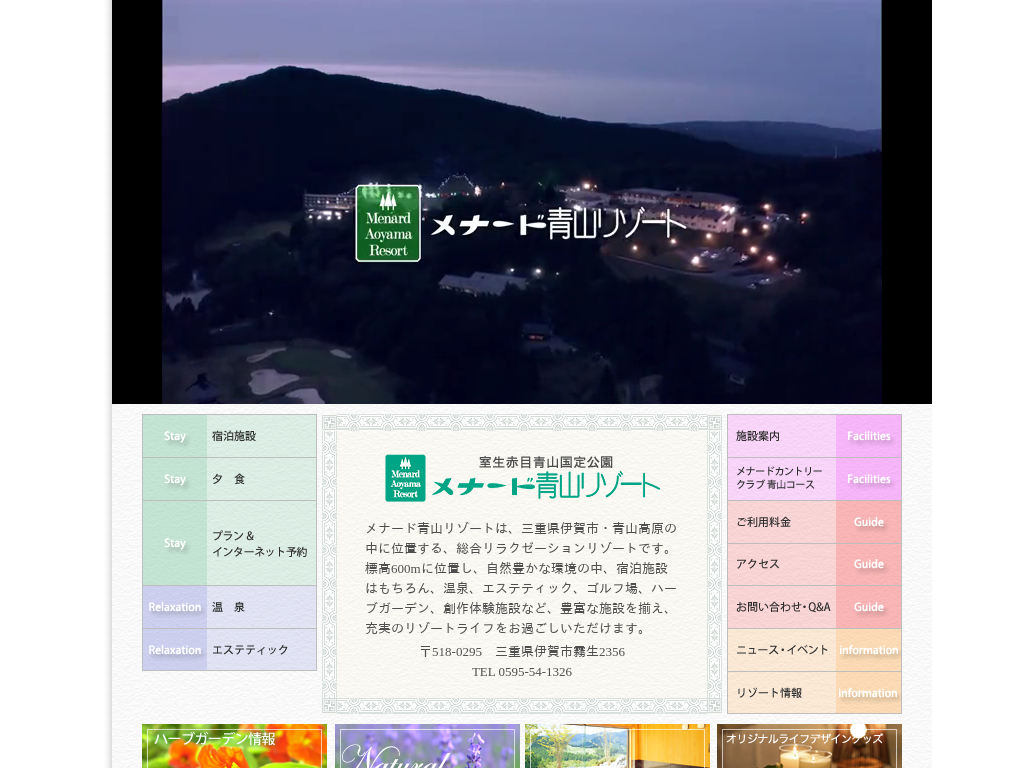Image resolution: width=1024 pixels, height=768 pixels.
Task: Open the room view banner thumbnail
Action: tap(617, 746)
